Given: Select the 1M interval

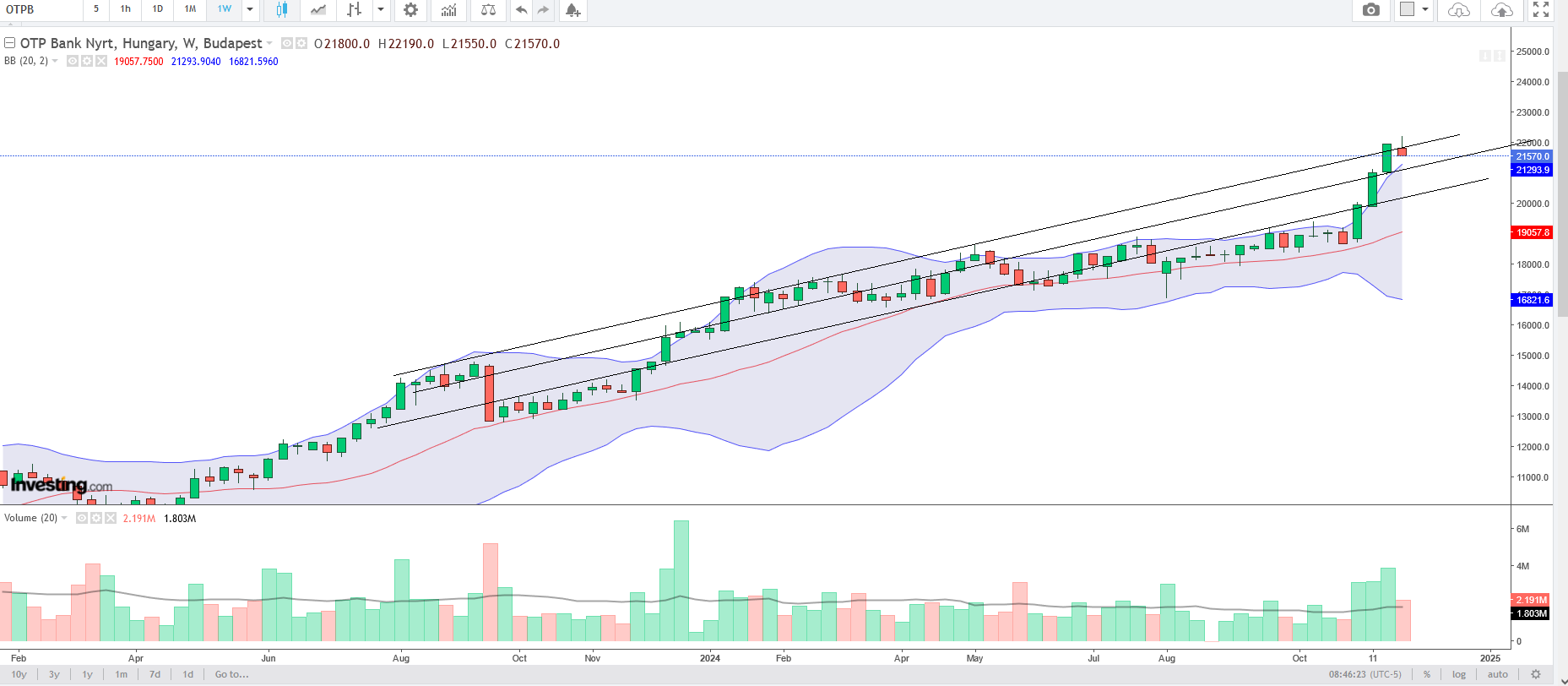Looking at the screenshot, I should click(x=191, y=9).
